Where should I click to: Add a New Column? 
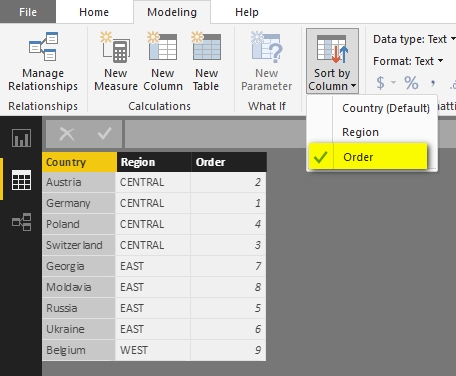click(x=163, y=62)
